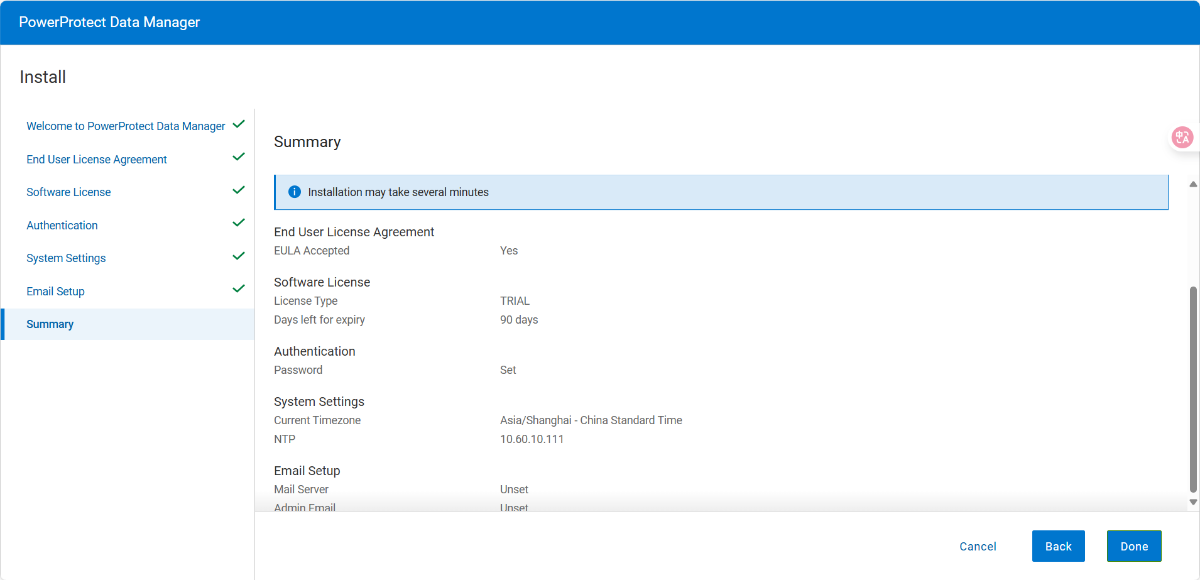Click the 'Email Setup' section heading in the summary
The width and height of the screenshot is (1200, 580).
307,471
